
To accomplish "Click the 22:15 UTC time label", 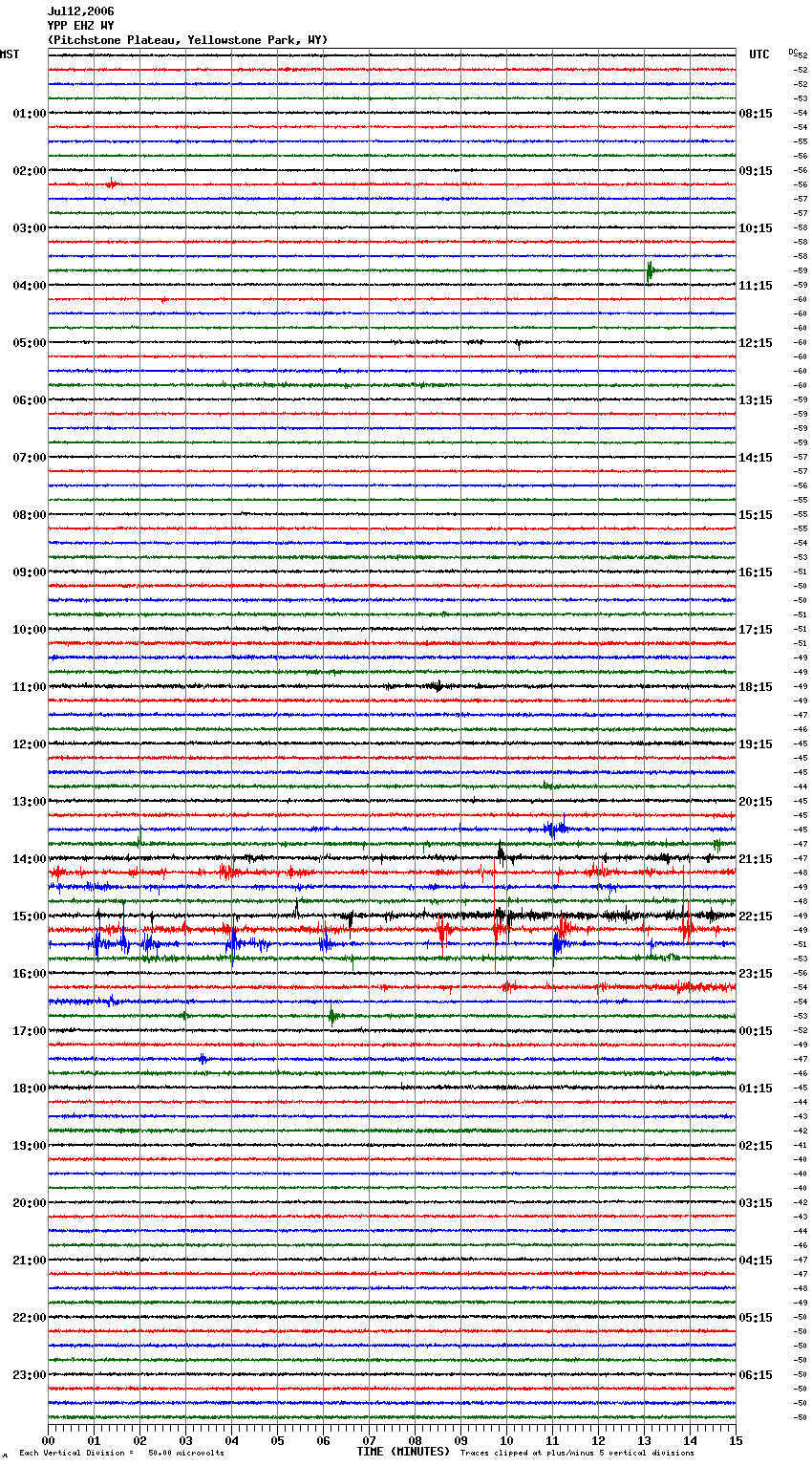I will [x=756, y=916].
